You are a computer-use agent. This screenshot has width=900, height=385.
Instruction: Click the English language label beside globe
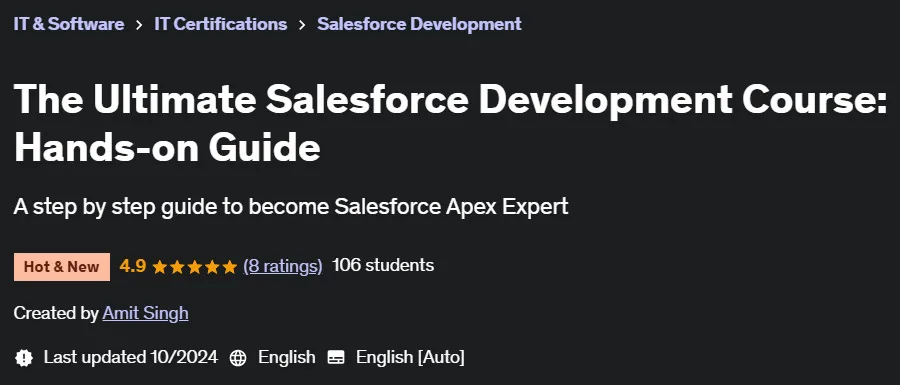point(286,357)
